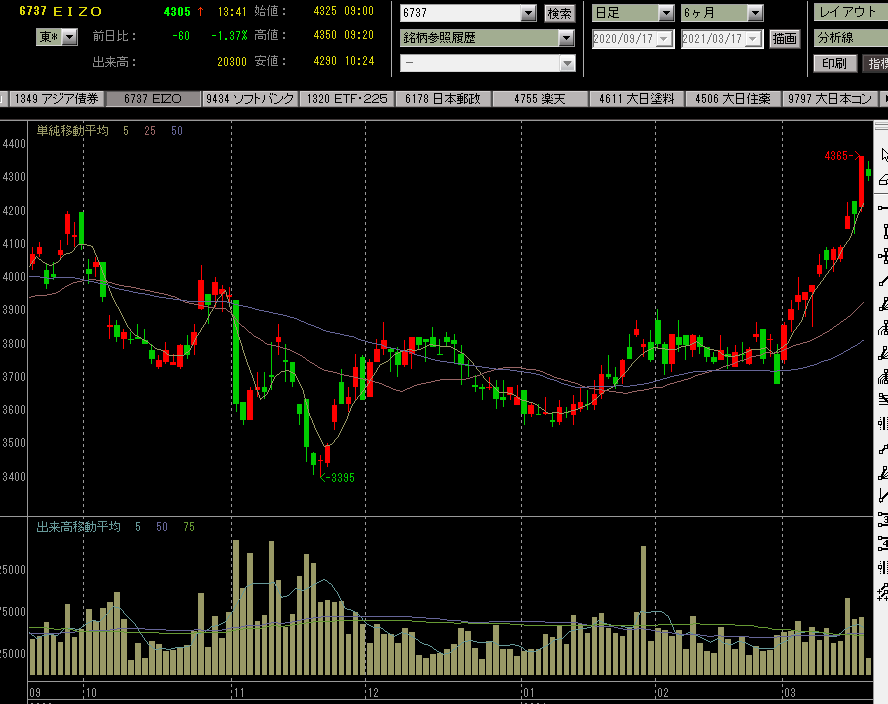Screen dimensions: 888x704
Task: Open the 日足 chart interval dropdown
Action: [666, 14]
